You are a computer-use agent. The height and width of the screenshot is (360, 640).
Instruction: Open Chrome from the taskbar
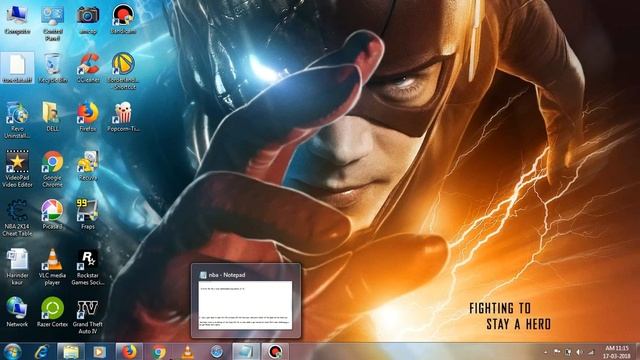(158, 351)
